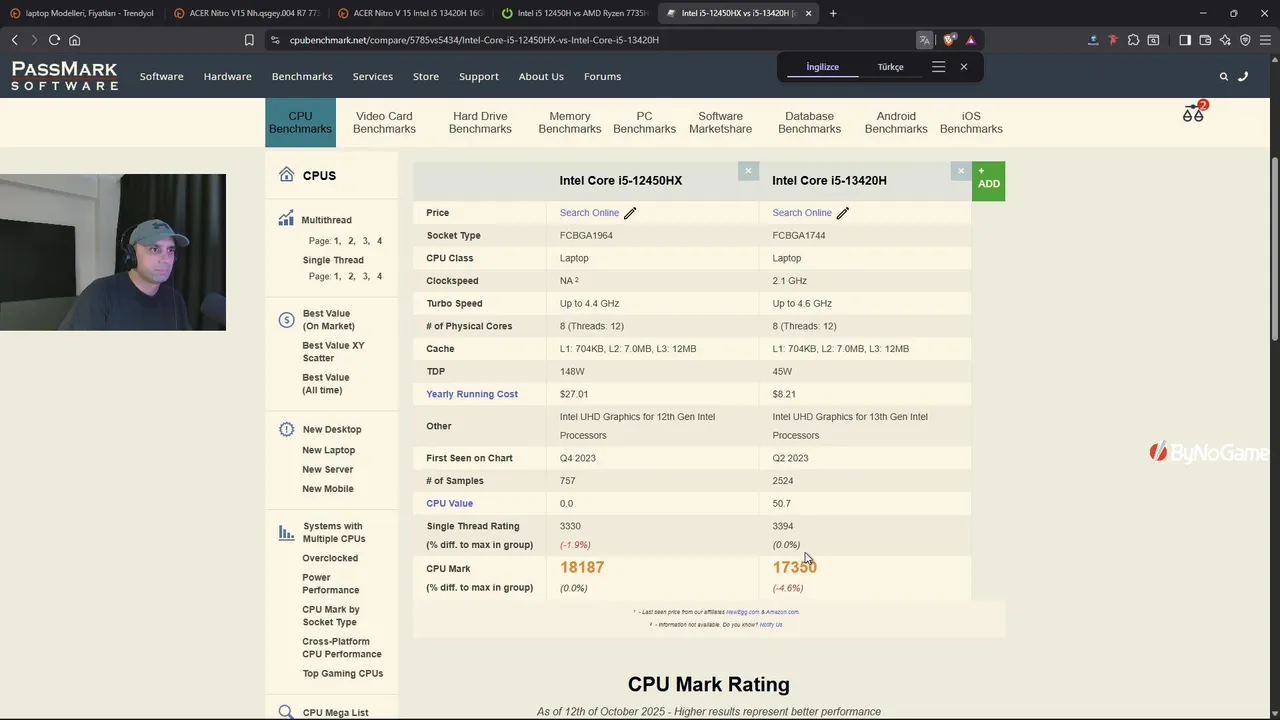Open Multithread sidebar link

[326, 220]
